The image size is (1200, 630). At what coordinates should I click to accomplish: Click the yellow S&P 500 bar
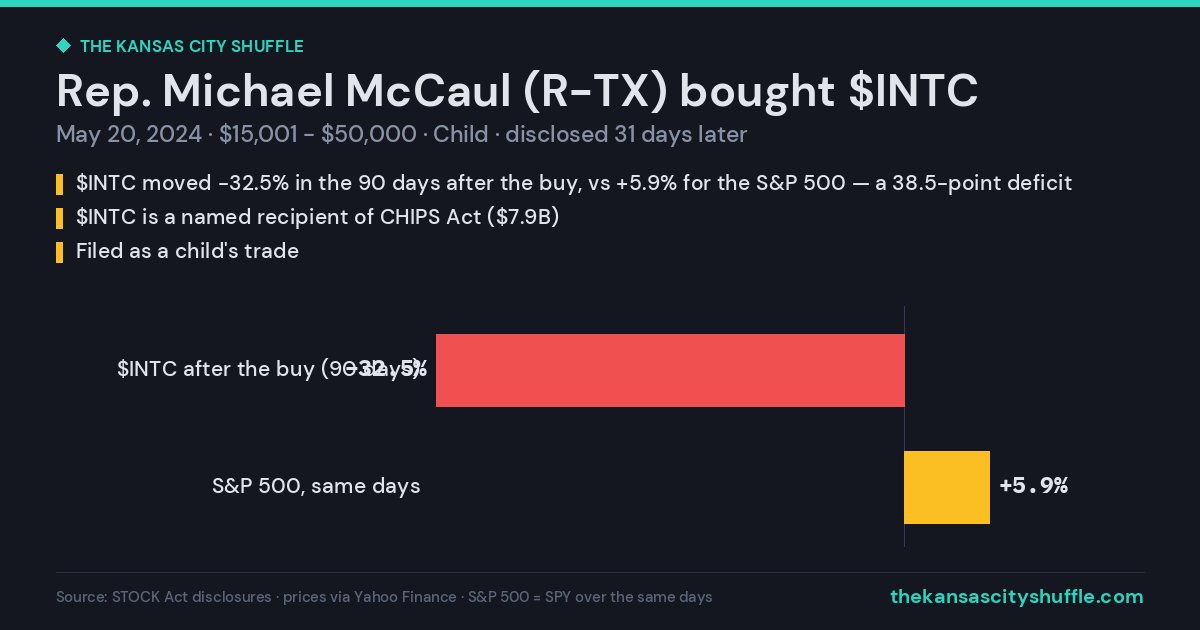pos(947,487)
